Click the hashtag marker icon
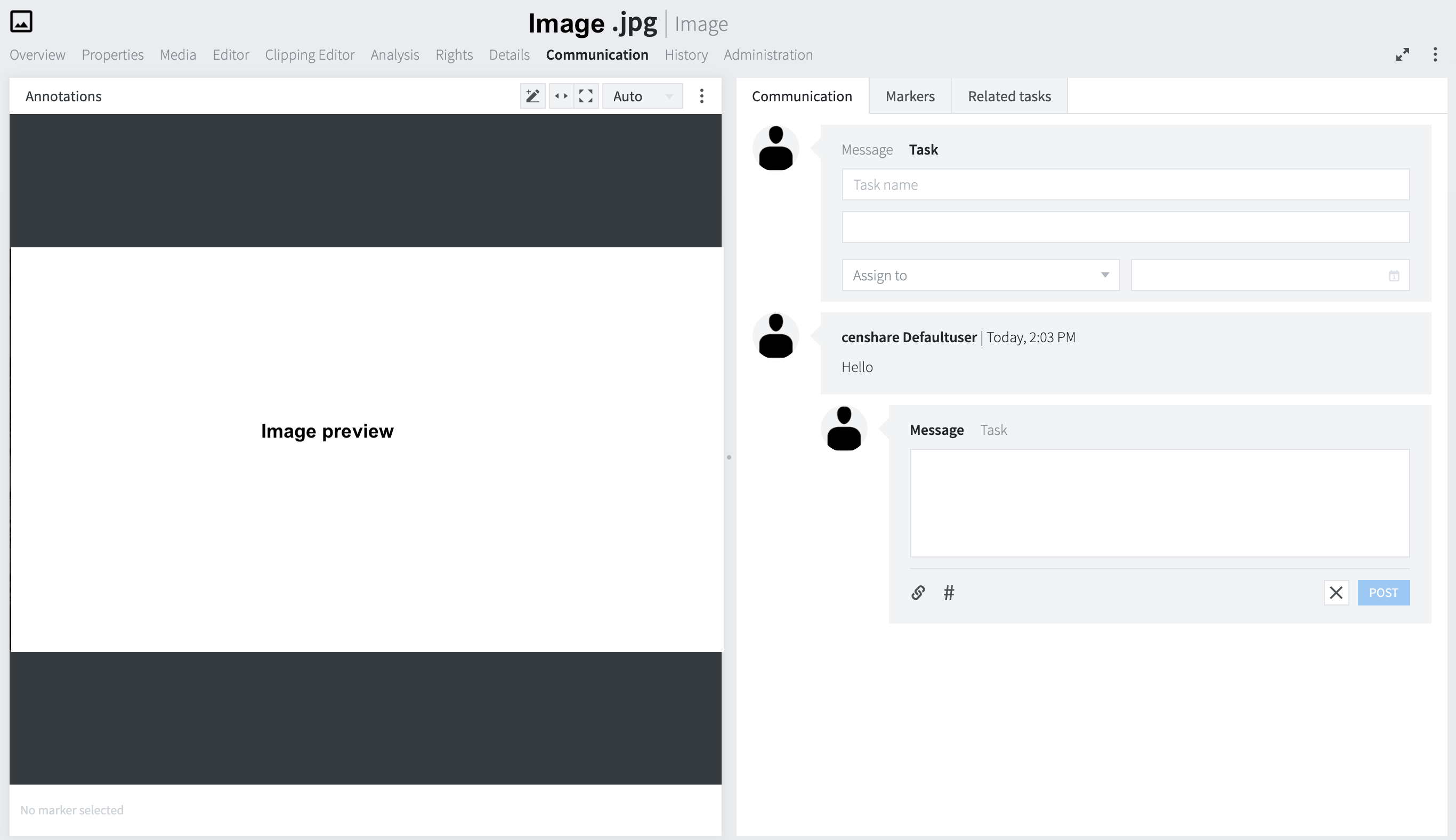The height and width of the screenshot is (840, 1456). pos(949,593)
